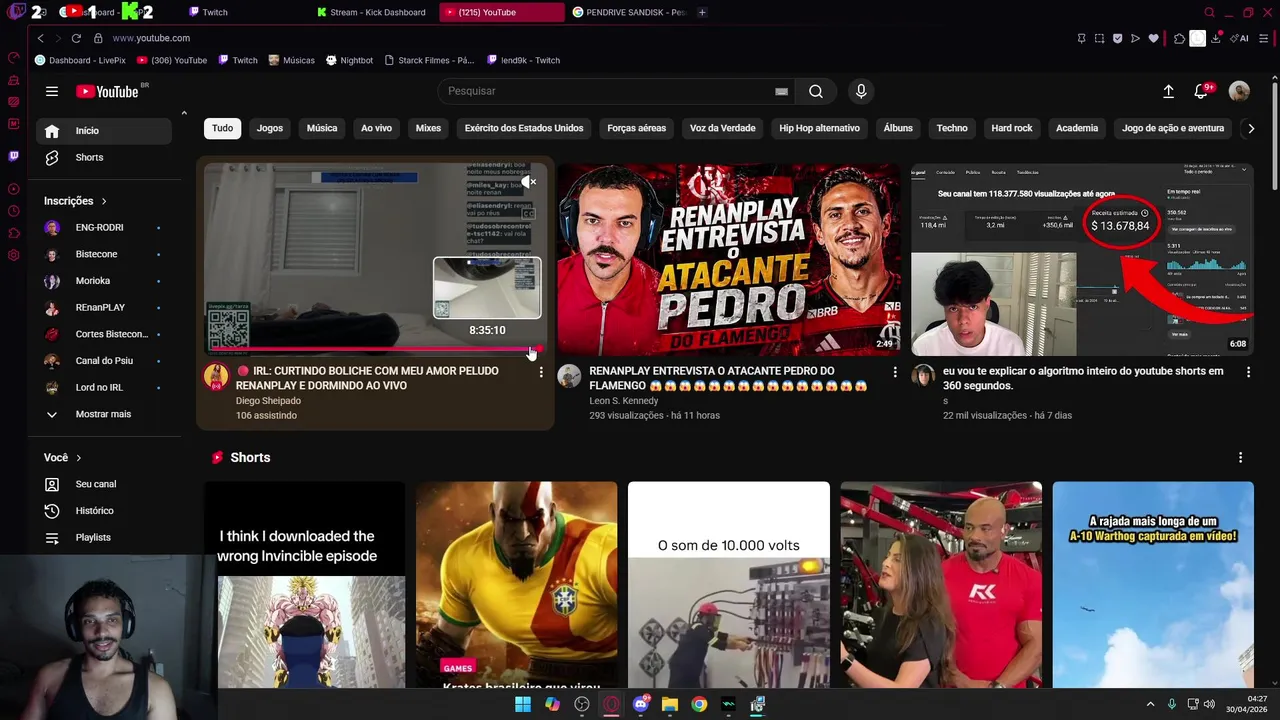This screenshot has width=1280, height=720.
Task: Select the Música category chip
Action: pos(322,128)
